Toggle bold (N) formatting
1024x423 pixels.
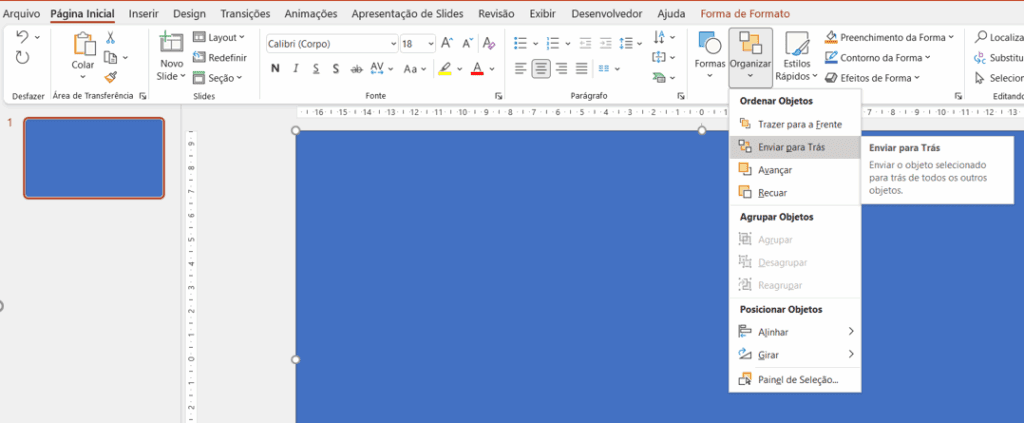click(275, 69)
